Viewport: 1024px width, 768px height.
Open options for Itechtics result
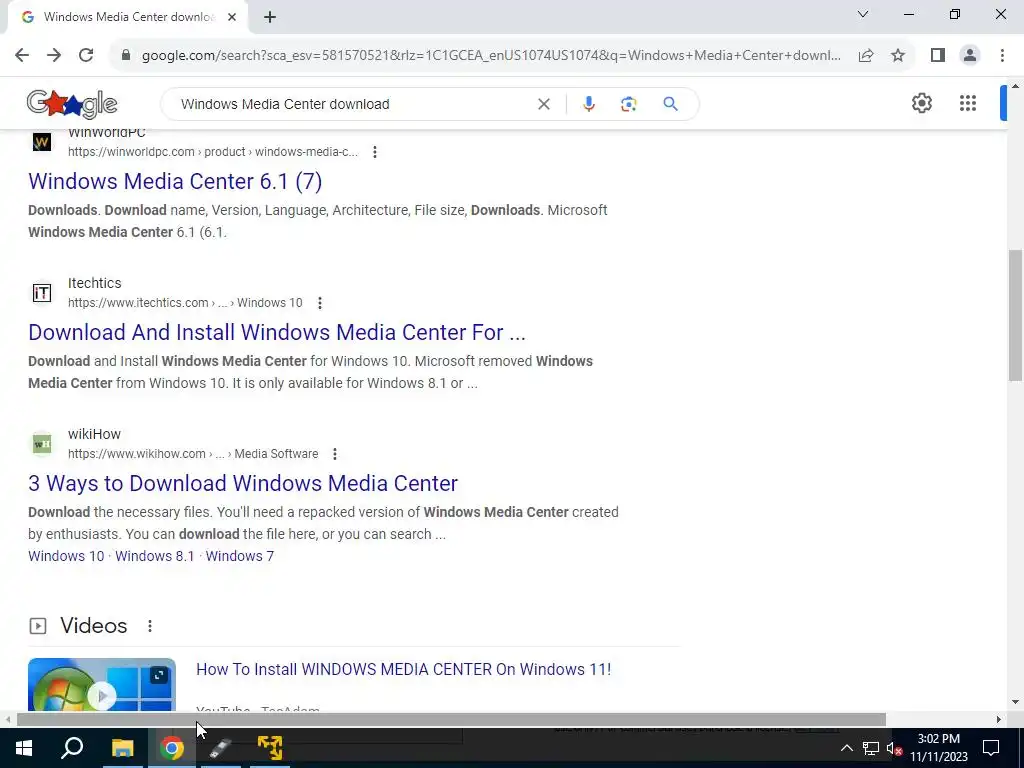(319, 303)
